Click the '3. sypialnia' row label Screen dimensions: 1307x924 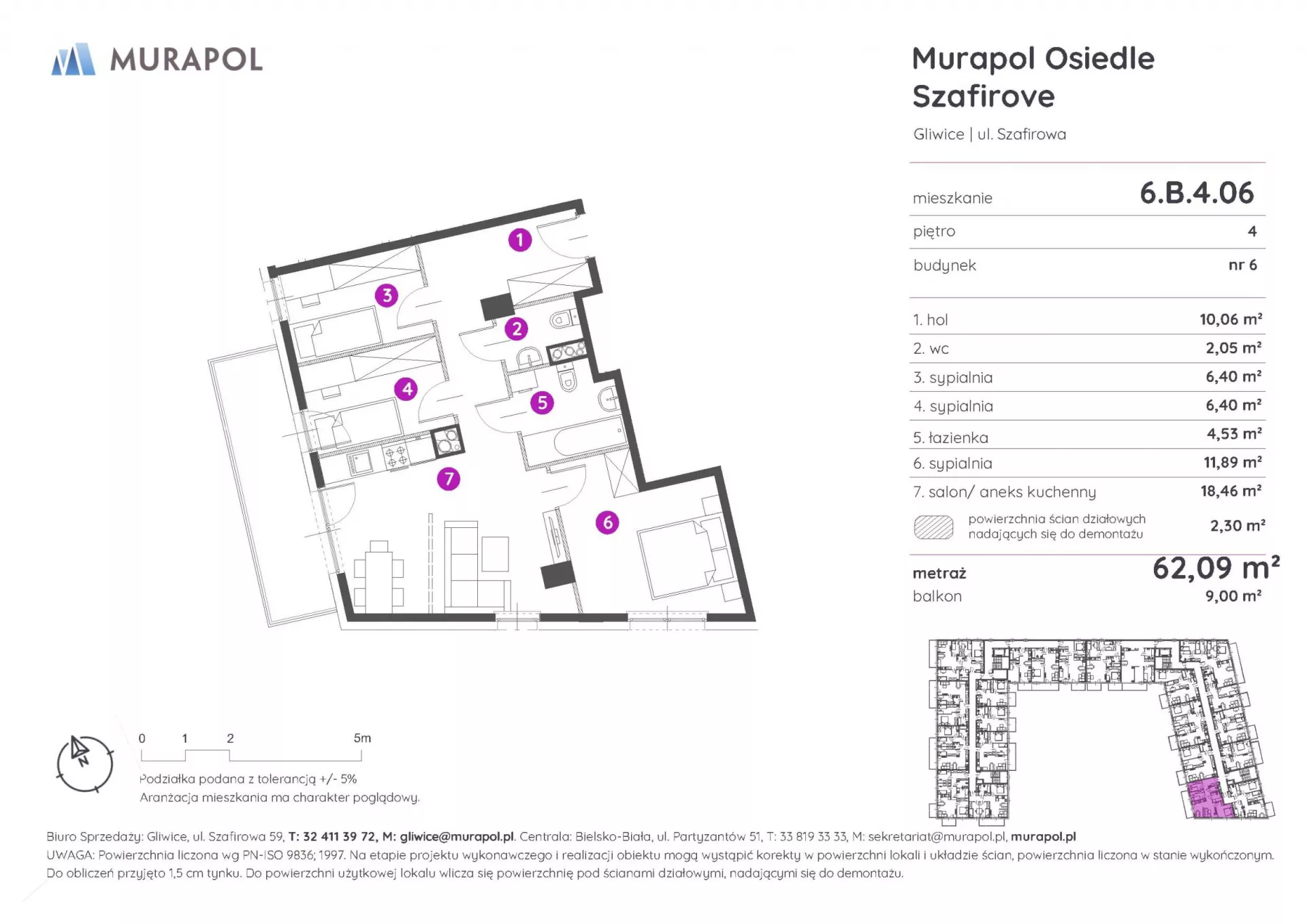click(x=952, y=378)
